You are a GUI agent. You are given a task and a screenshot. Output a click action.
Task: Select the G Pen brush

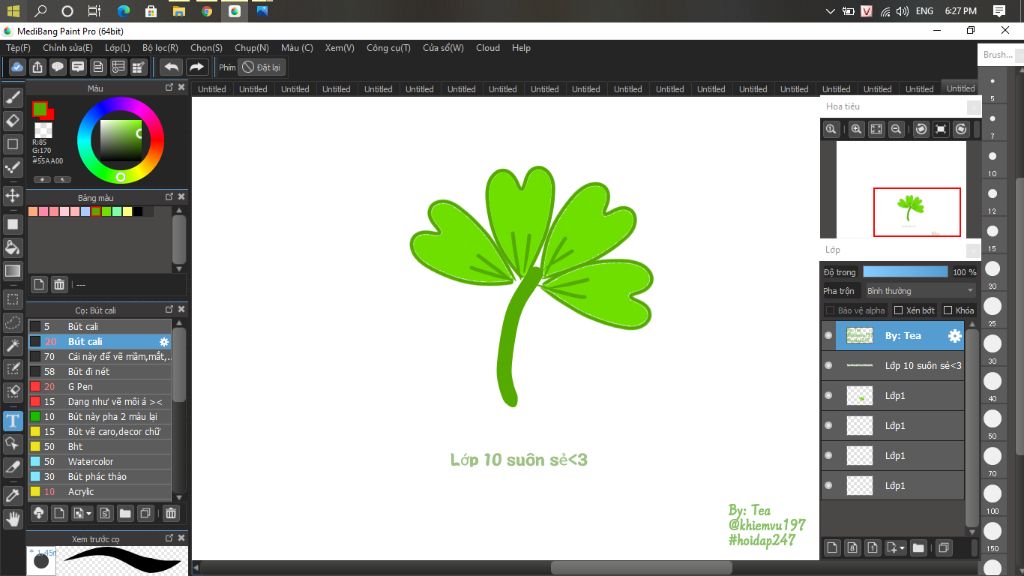coord(100,387)
